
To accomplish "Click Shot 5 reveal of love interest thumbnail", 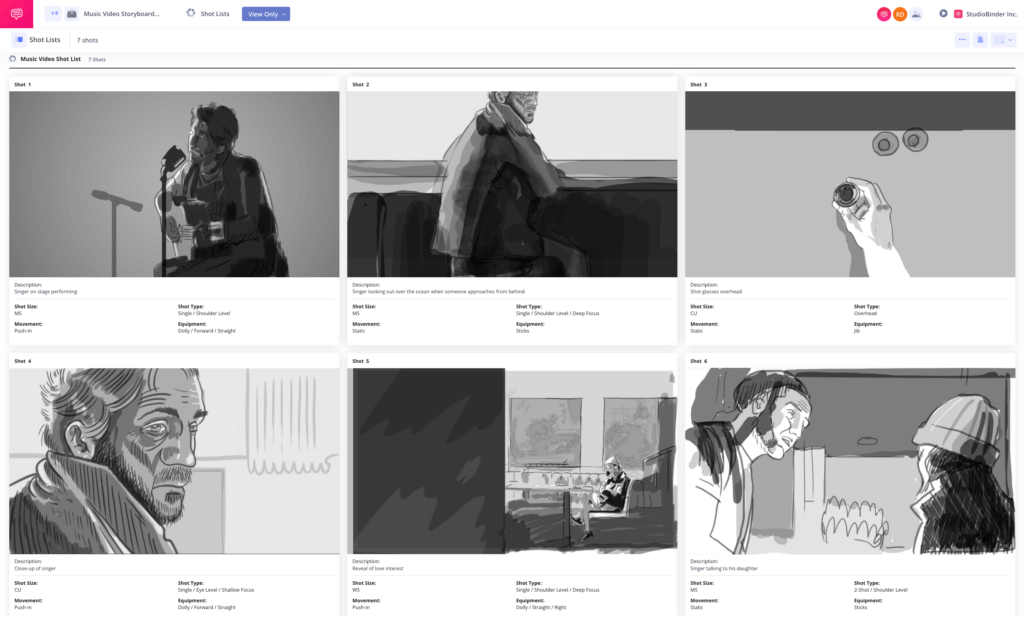I will pyautogui.click(x=511, y=459).
